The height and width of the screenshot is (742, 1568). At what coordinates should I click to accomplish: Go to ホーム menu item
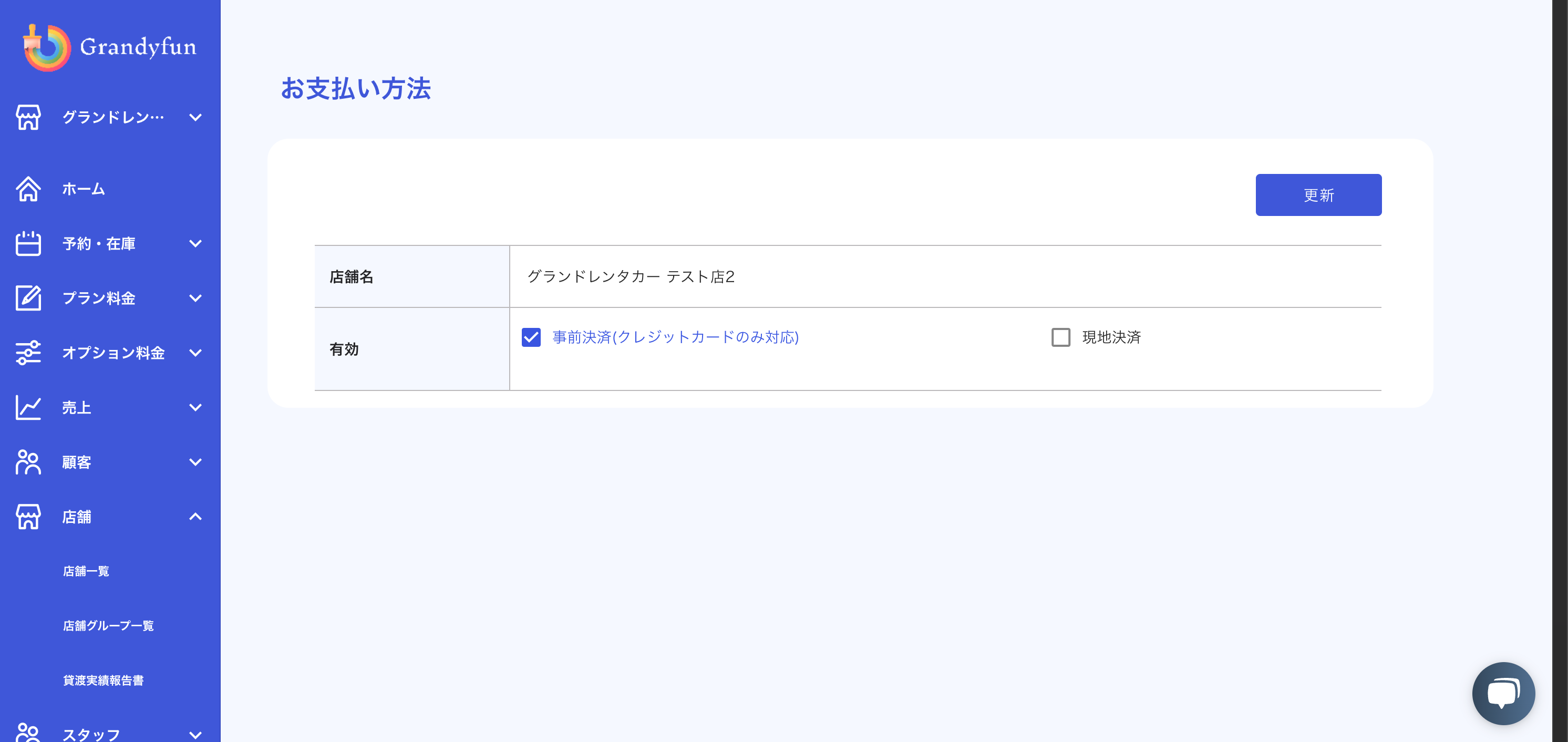pyautogui.click(x=84, y=189)
